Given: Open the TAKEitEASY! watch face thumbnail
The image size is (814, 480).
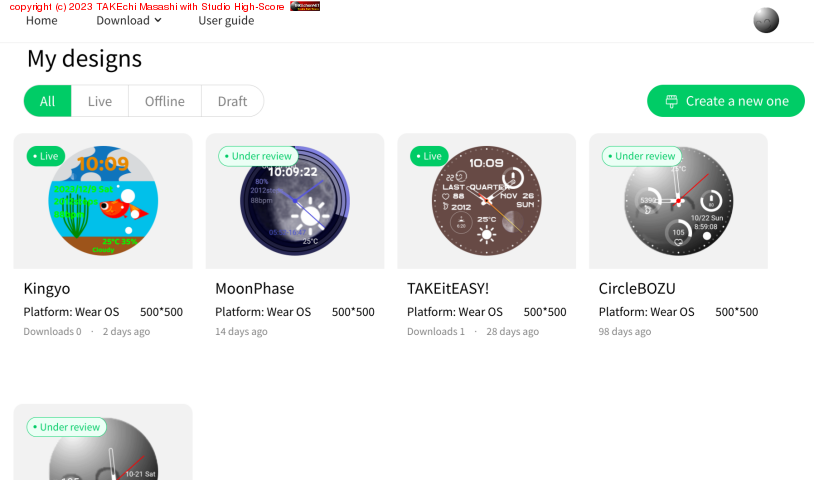Looking at the screenshot, I should coord(486,201).
